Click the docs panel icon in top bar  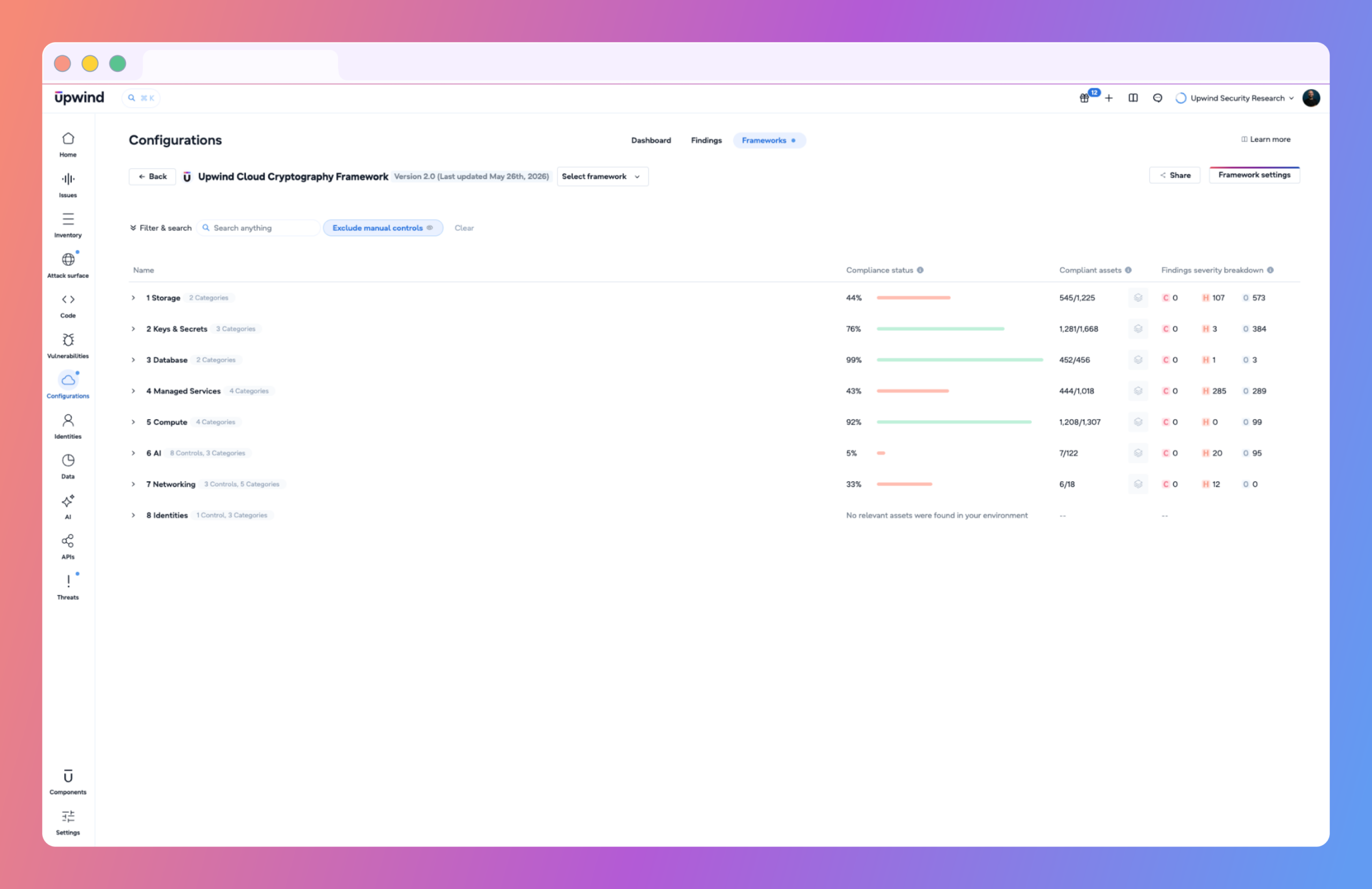pos(1134,98)
